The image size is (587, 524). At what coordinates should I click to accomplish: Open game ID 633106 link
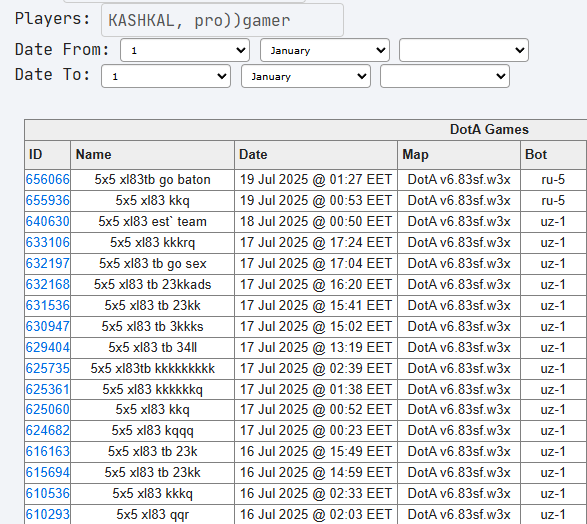pyautogui.click(x=48, y=243)
